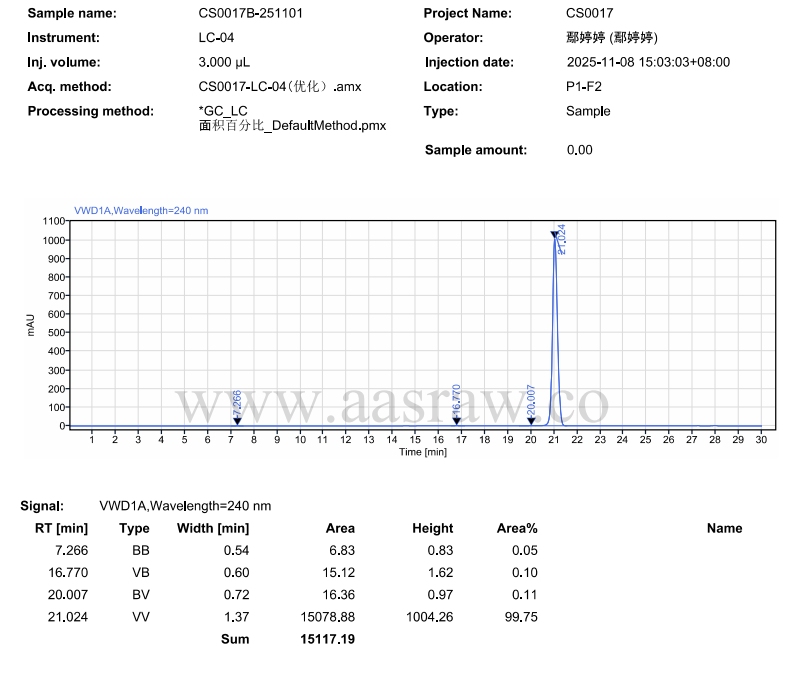Click the VWD1A wavelength label above the chromatogram
Screen dimensions: 811x688
[141, 211]
